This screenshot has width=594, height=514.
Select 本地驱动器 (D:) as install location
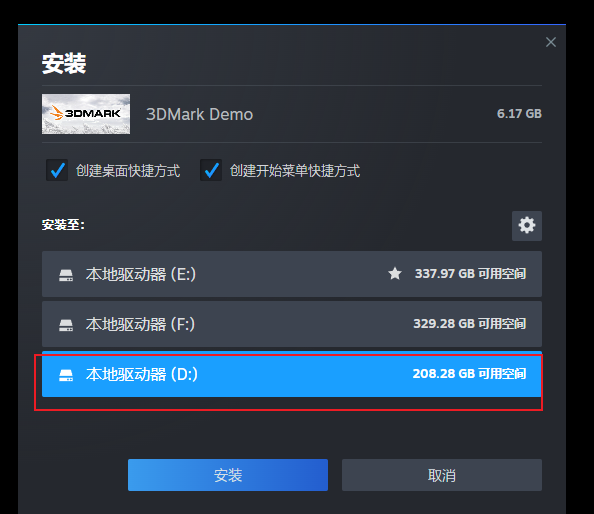coord(292,374)
